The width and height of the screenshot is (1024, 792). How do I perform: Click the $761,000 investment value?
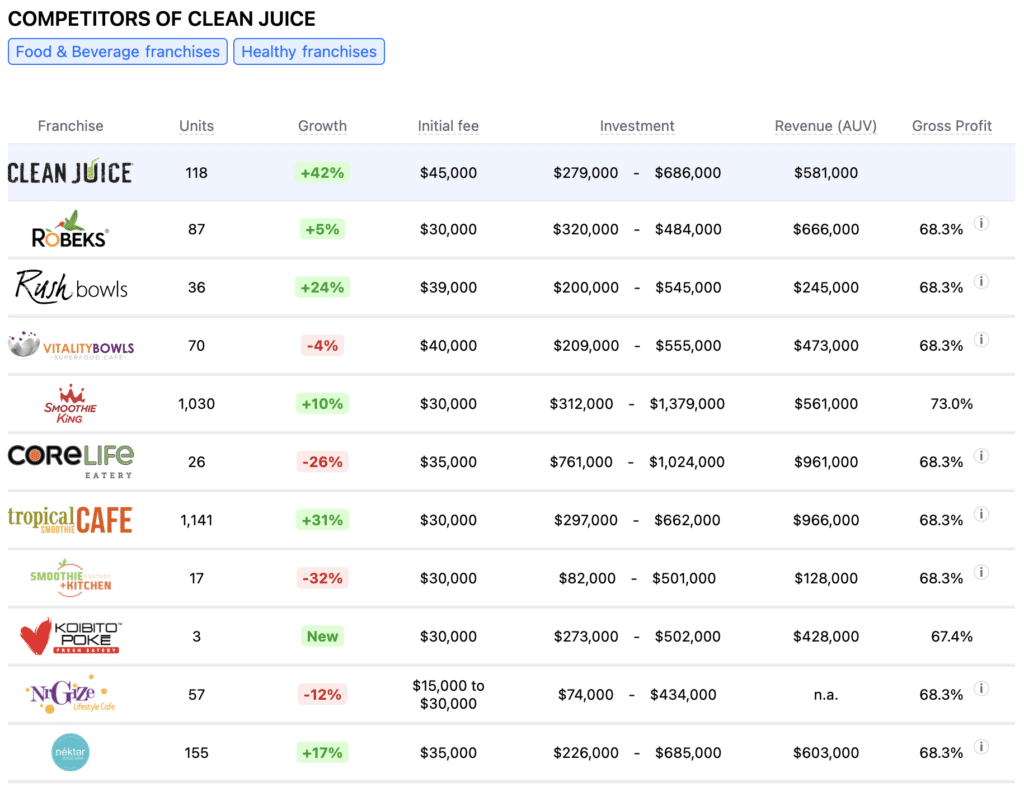pyautogui.click(x=581, y=462)
